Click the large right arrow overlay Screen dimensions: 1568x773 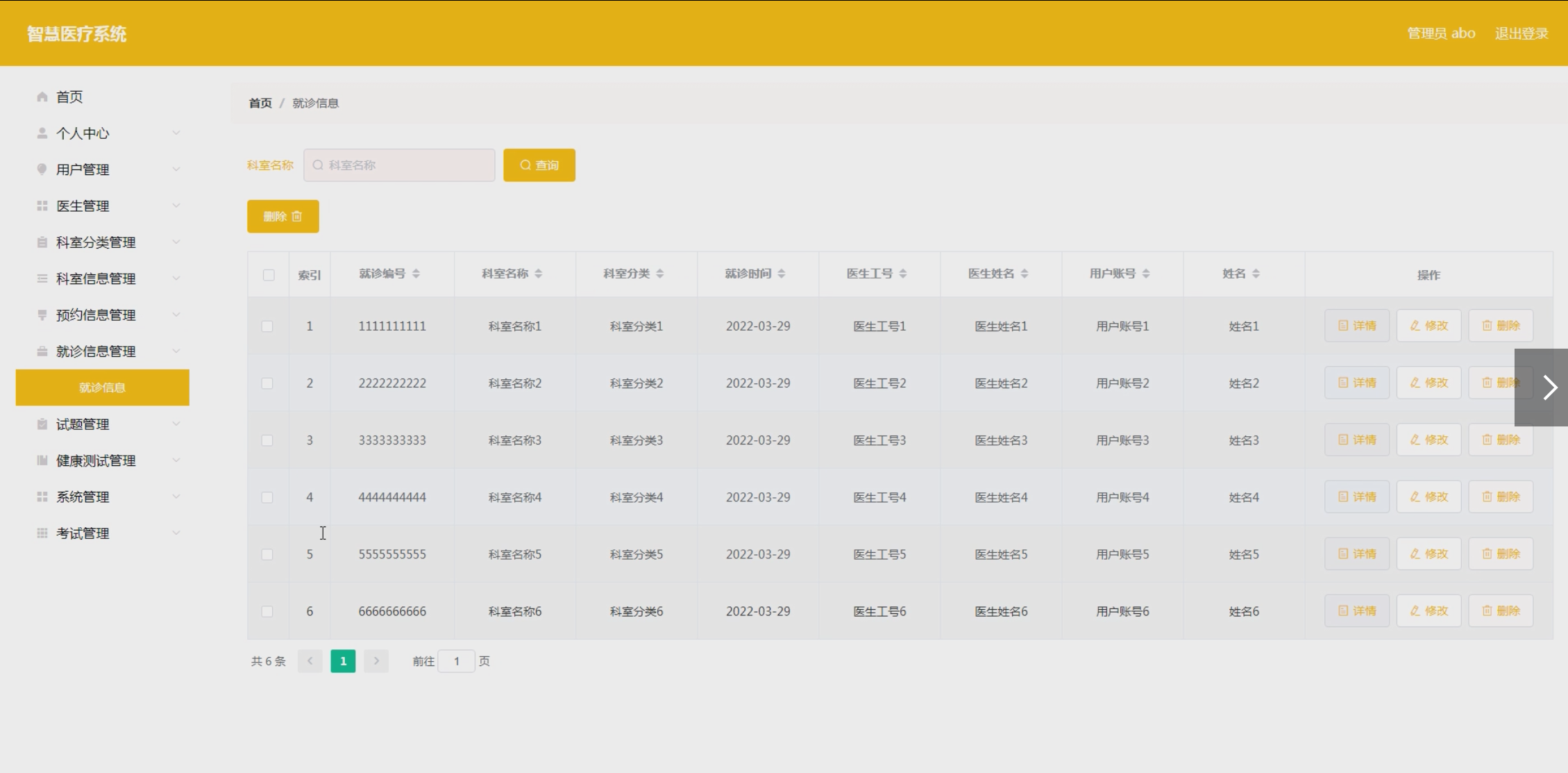1549,388
